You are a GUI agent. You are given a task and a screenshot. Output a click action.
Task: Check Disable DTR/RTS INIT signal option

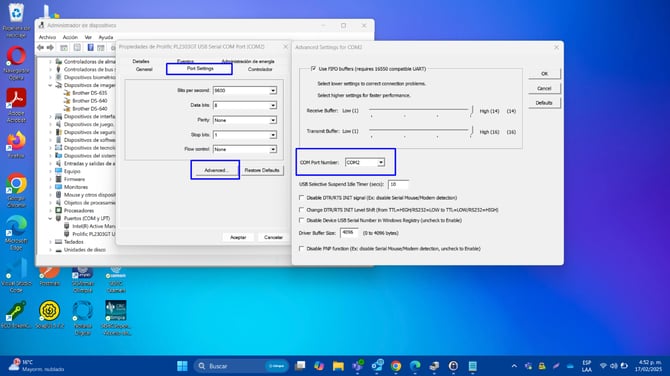[x=301, y=198]
